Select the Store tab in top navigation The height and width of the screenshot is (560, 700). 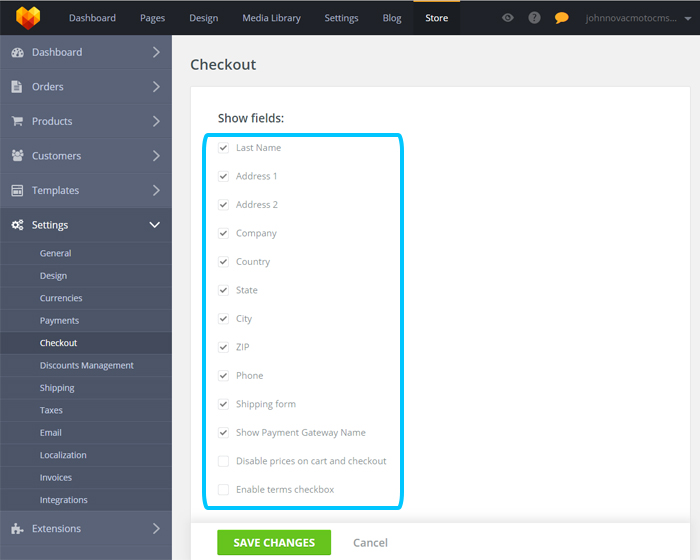pos(437,18)
